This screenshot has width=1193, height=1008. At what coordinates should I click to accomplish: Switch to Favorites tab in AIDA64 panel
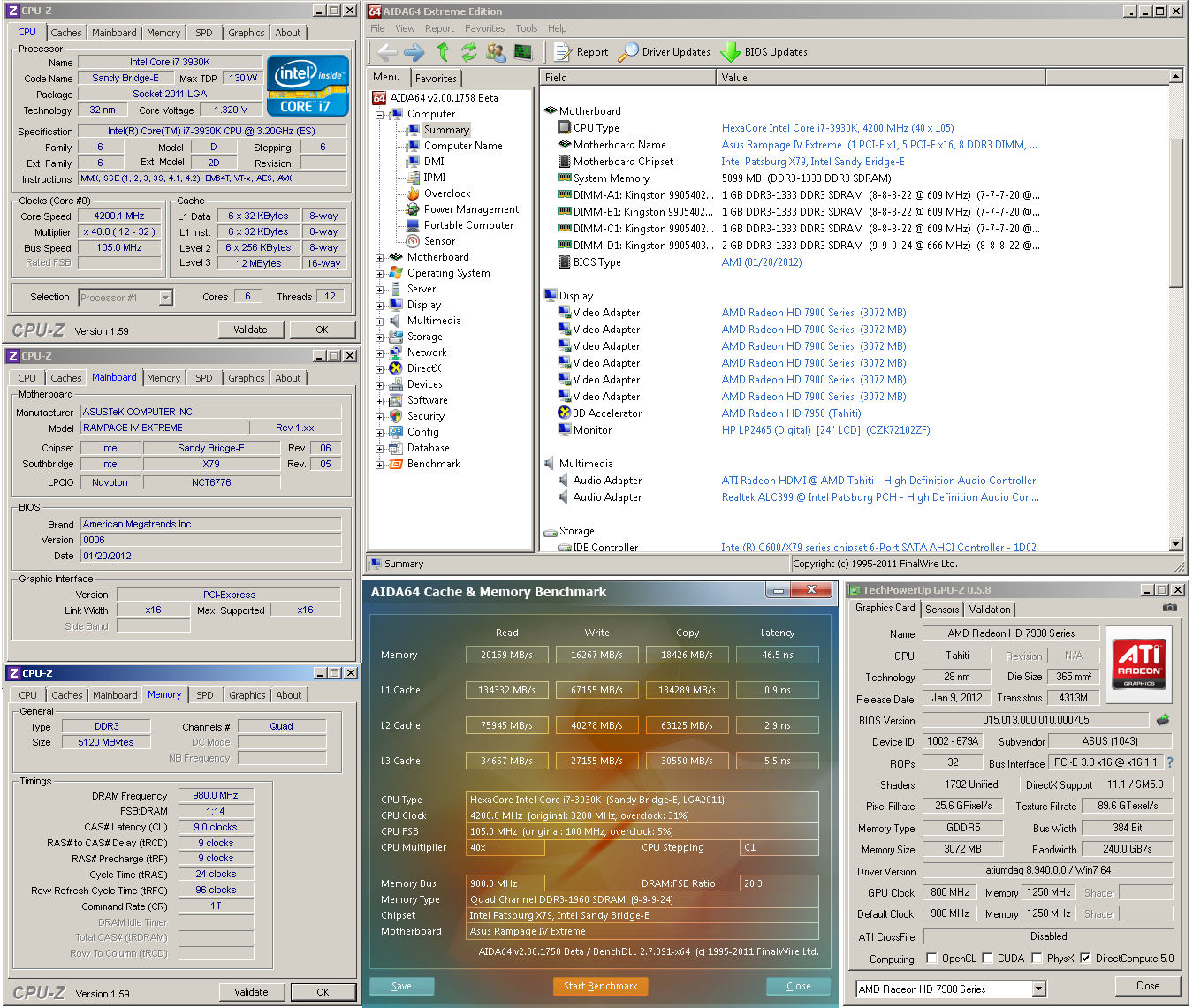click(x=436, y=79)
